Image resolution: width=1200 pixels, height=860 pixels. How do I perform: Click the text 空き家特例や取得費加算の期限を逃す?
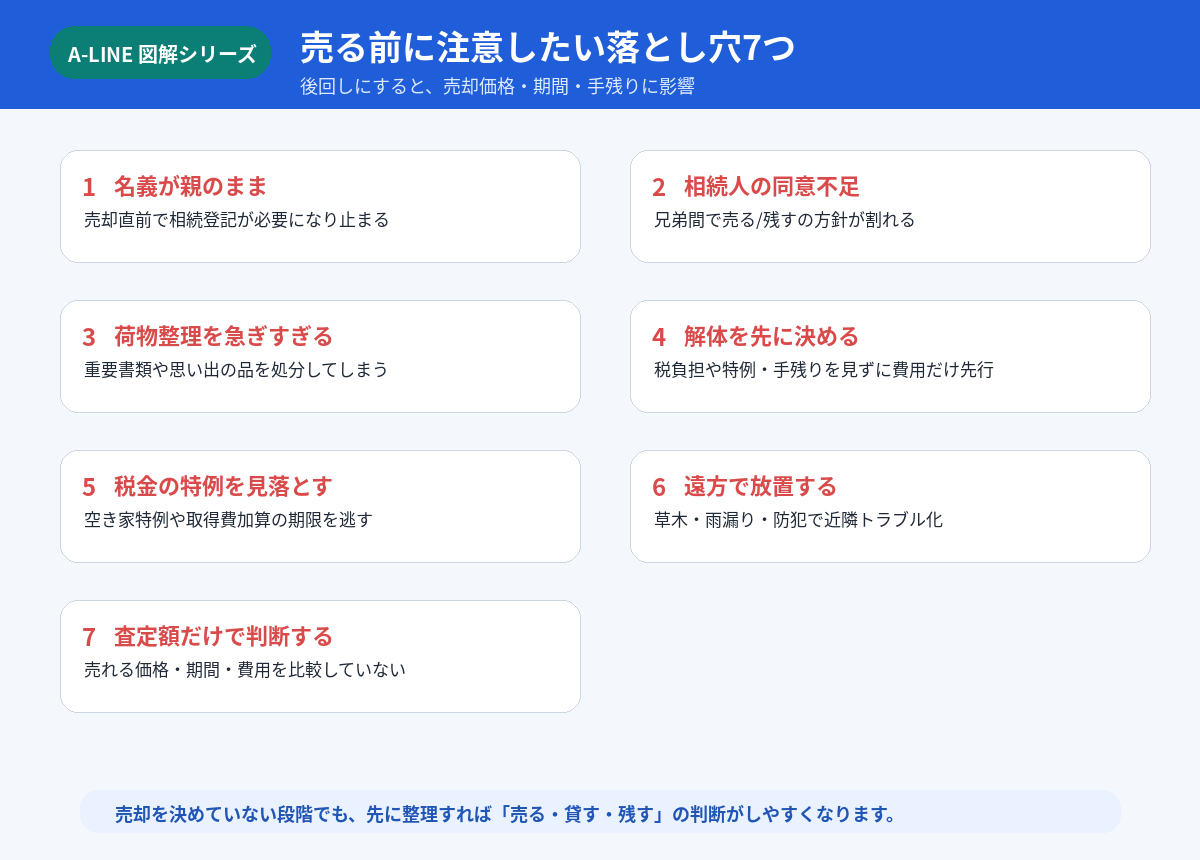point(228,519)
